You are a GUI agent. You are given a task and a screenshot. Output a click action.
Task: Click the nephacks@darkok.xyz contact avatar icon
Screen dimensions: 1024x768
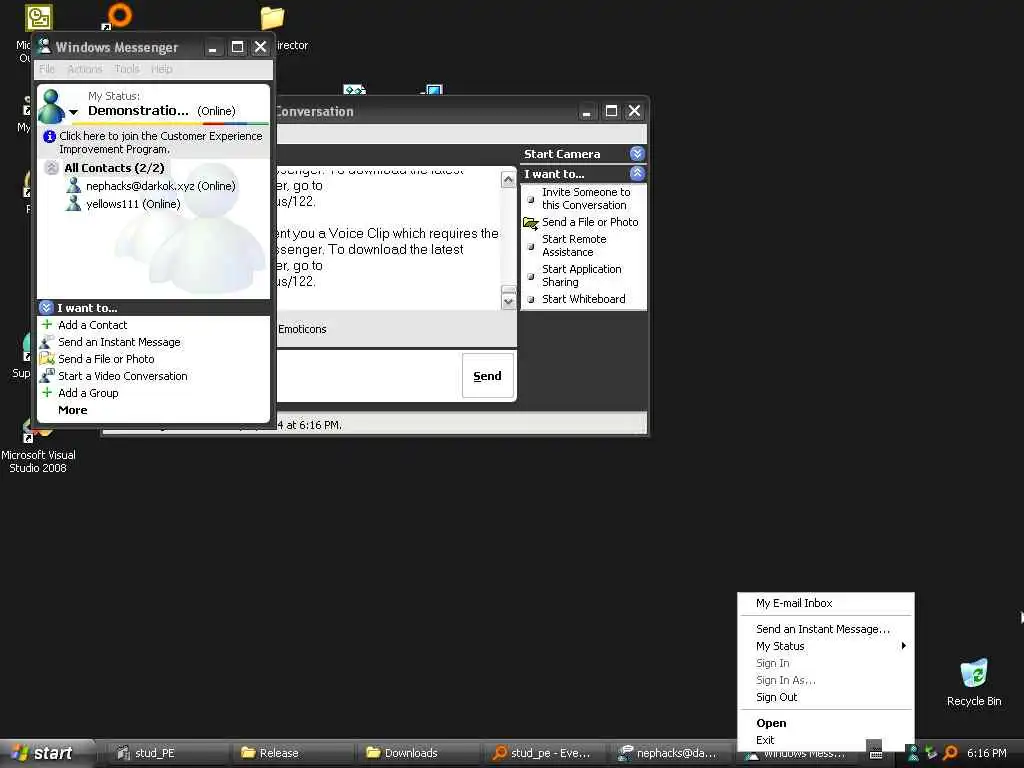click(x=74, y=185)
